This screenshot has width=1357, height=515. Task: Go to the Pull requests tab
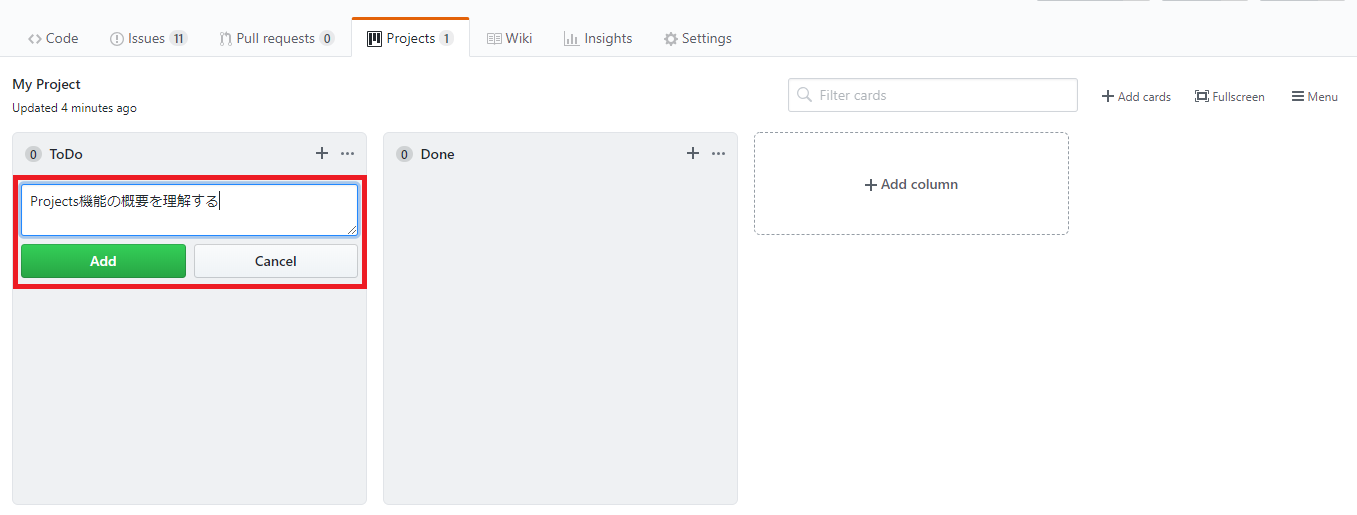click(x=275, y=38)
